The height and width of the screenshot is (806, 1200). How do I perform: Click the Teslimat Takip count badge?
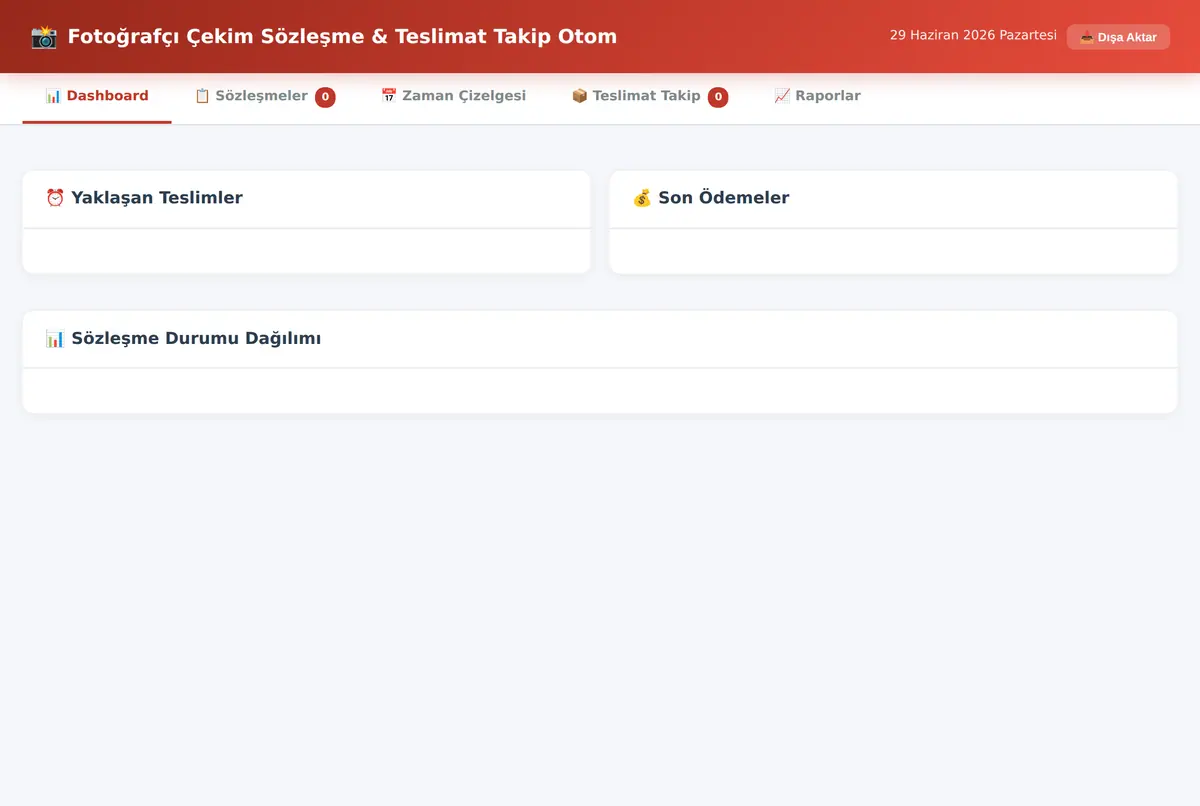pyautogui.click(x=718, y=97)
